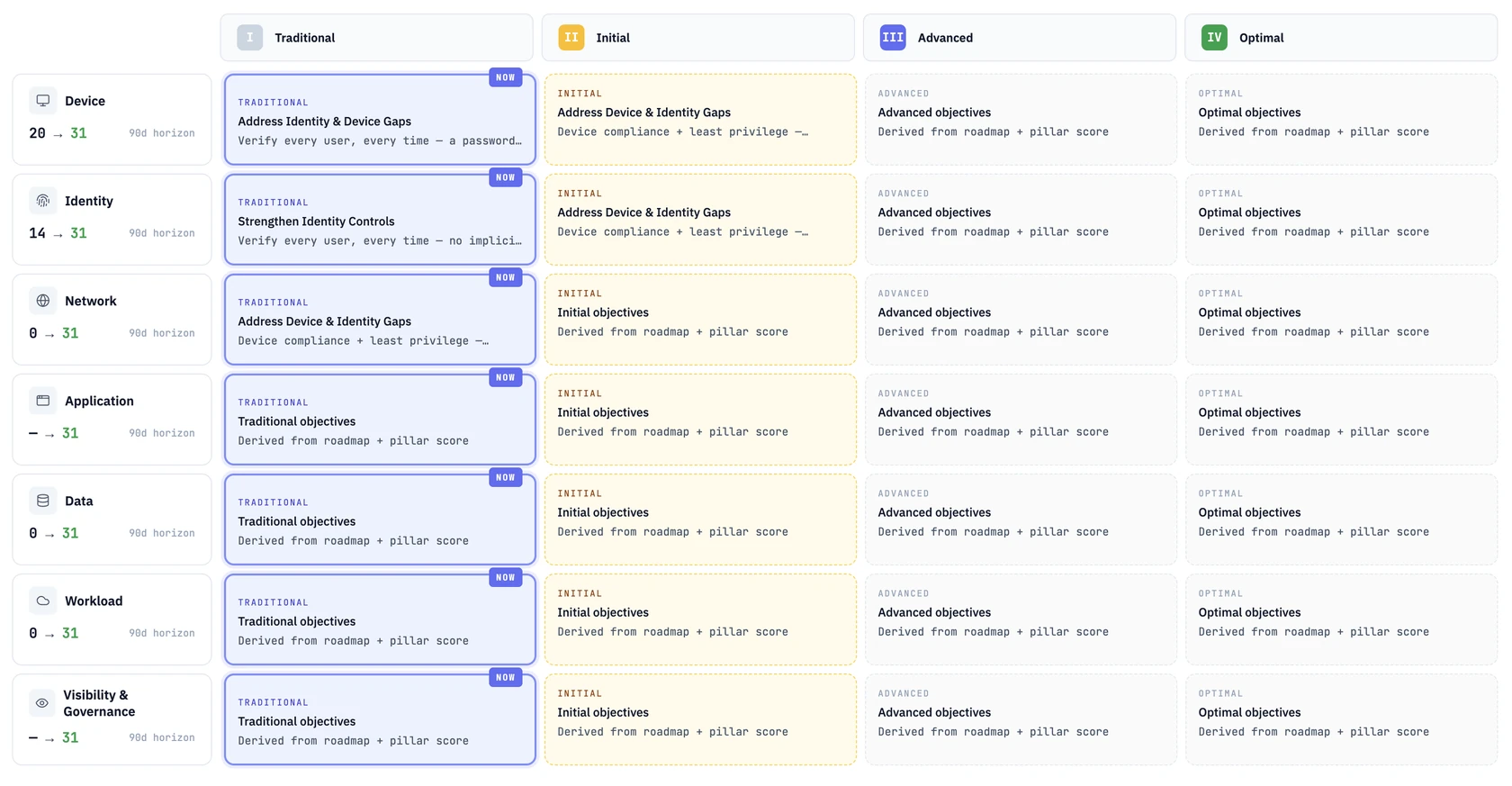Click the Data database icon
Screen dimensions: 1512x786
[x=42, y=501]
